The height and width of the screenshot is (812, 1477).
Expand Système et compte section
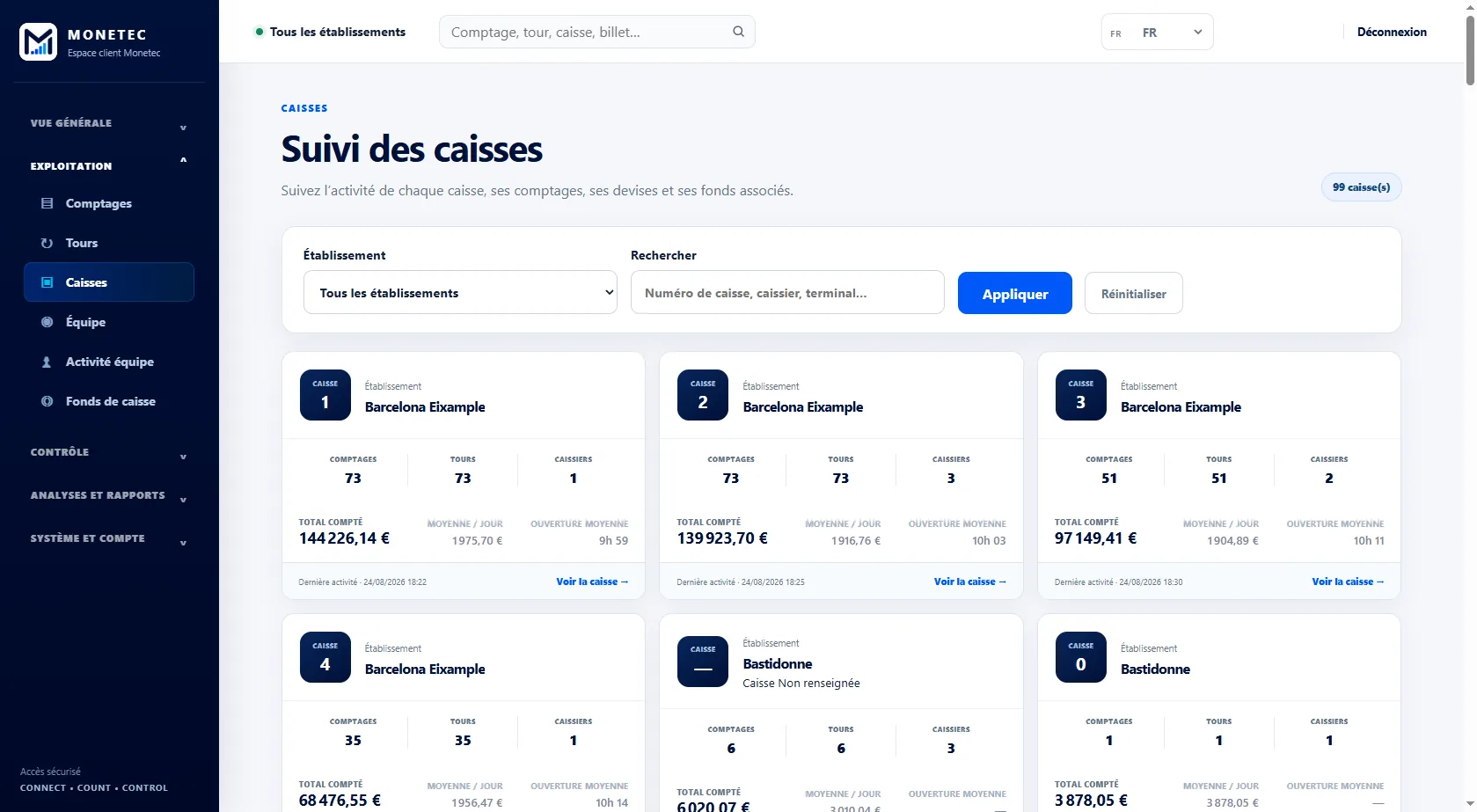point(109,538)
